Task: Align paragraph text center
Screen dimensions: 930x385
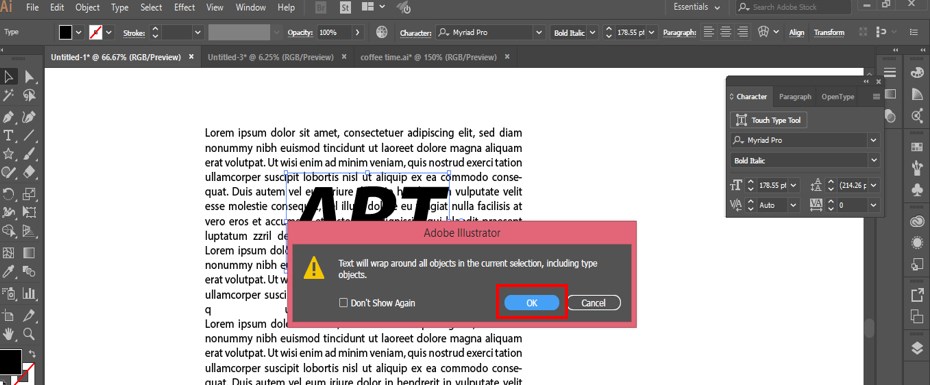Action: tap(727, 32)
